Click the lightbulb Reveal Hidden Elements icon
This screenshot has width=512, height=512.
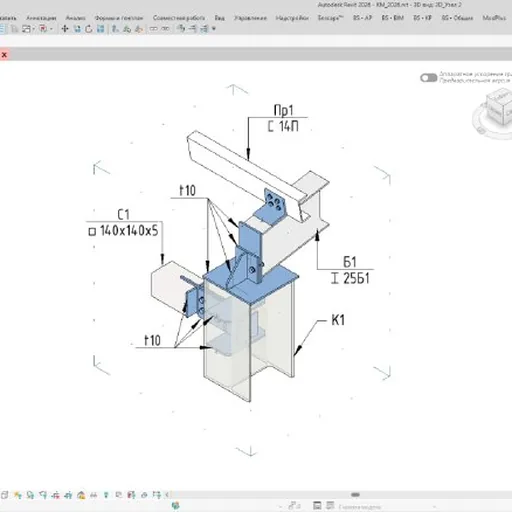[106, 495]
